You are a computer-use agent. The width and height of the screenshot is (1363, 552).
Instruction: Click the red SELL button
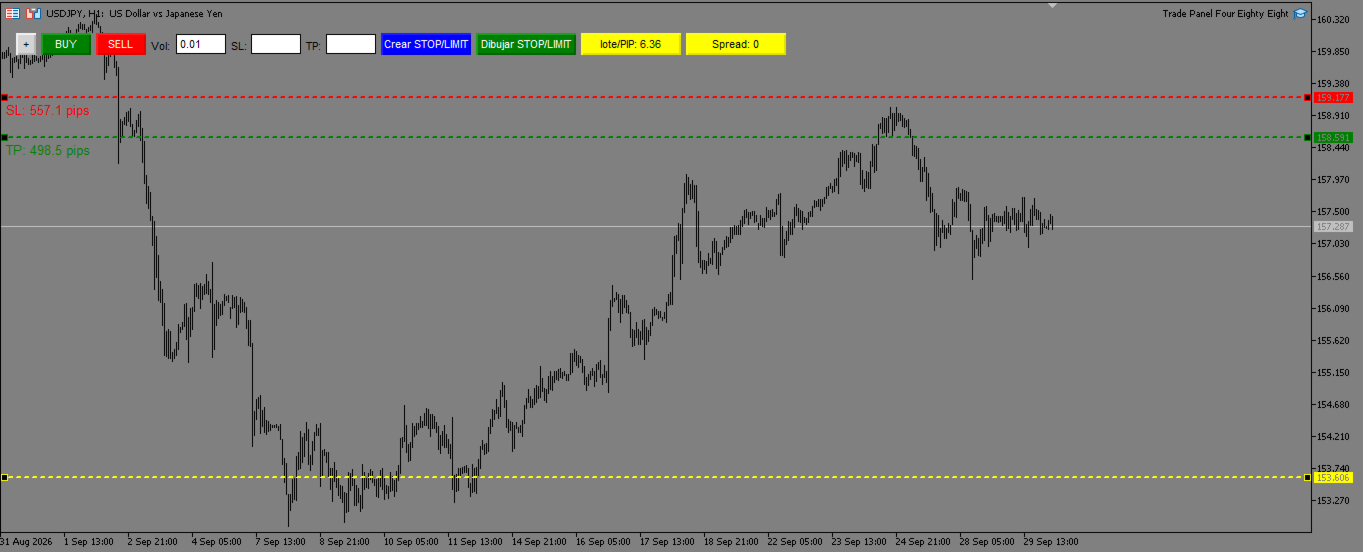click(121, 44)
